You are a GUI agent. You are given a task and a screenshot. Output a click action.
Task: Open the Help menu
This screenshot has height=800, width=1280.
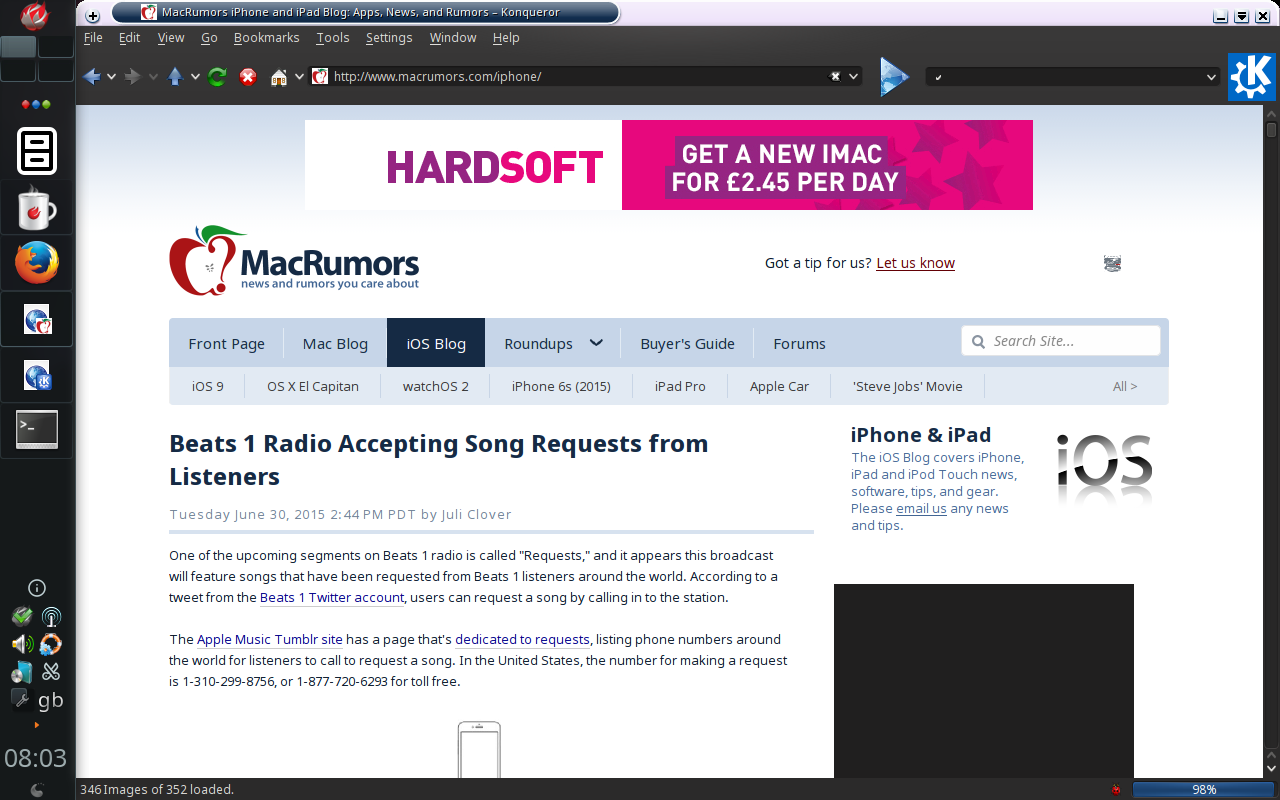click(x=506, y=38)
